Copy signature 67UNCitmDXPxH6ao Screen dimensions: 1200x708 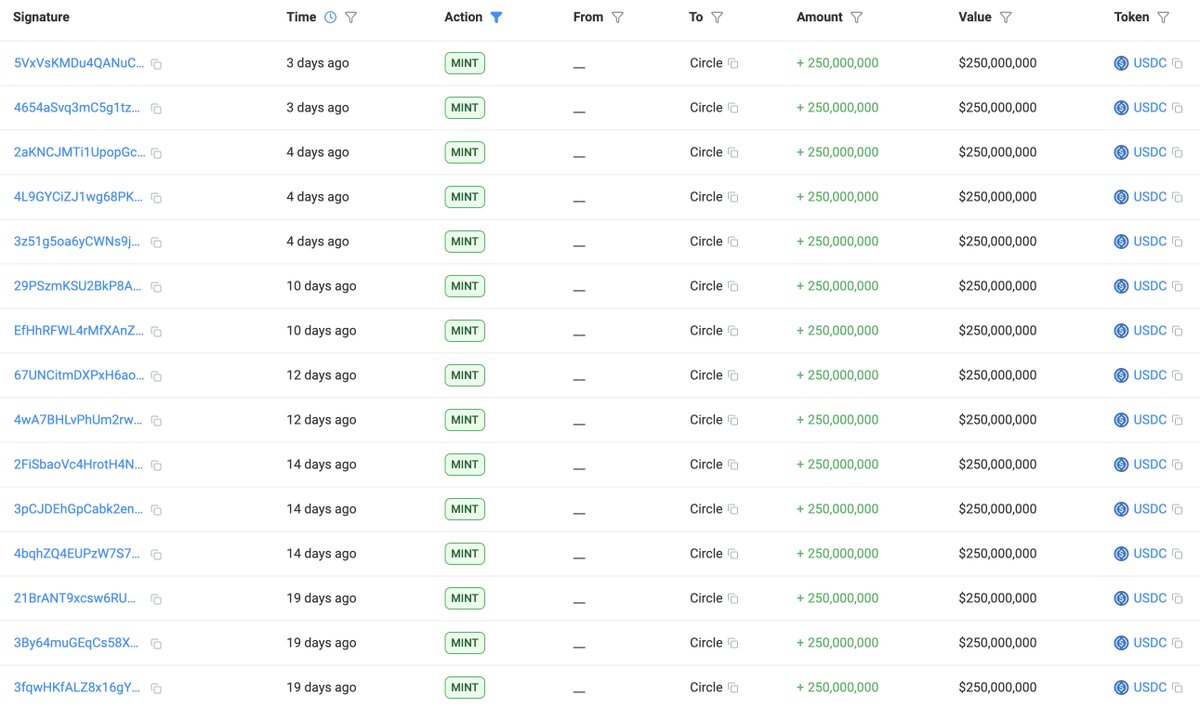(156, 376)
